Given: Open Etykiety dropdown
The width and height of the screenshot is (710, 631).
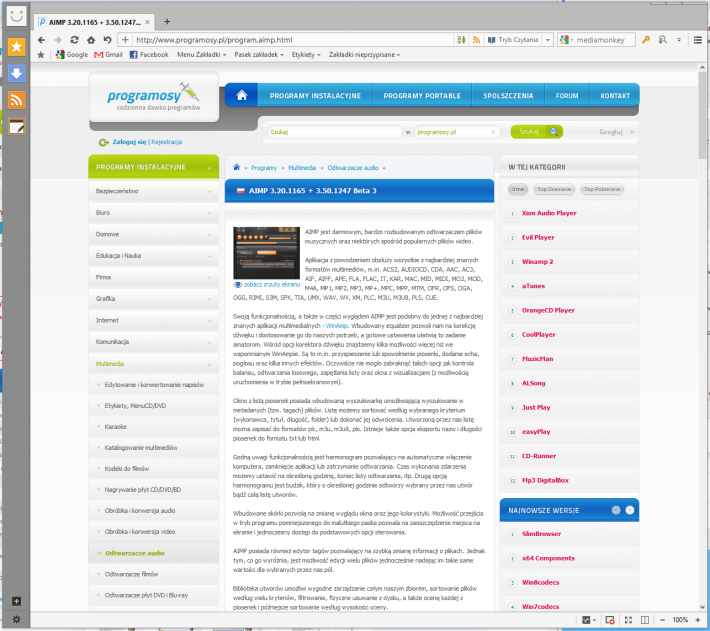Looking at the screenshot, I should (x=306, y=55).
